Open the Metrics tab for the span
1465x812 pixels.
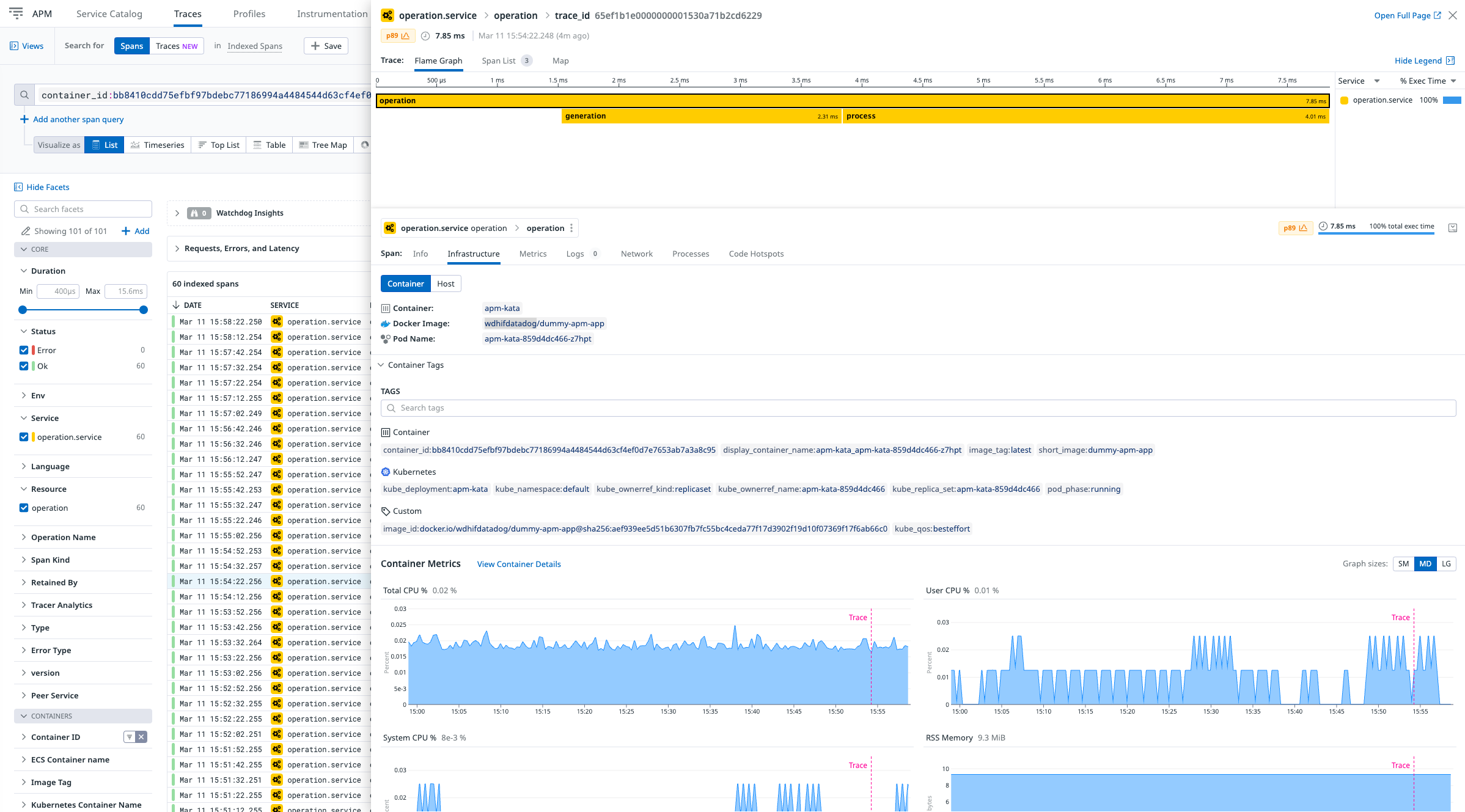pyautogui.click(x=532, y=254)
